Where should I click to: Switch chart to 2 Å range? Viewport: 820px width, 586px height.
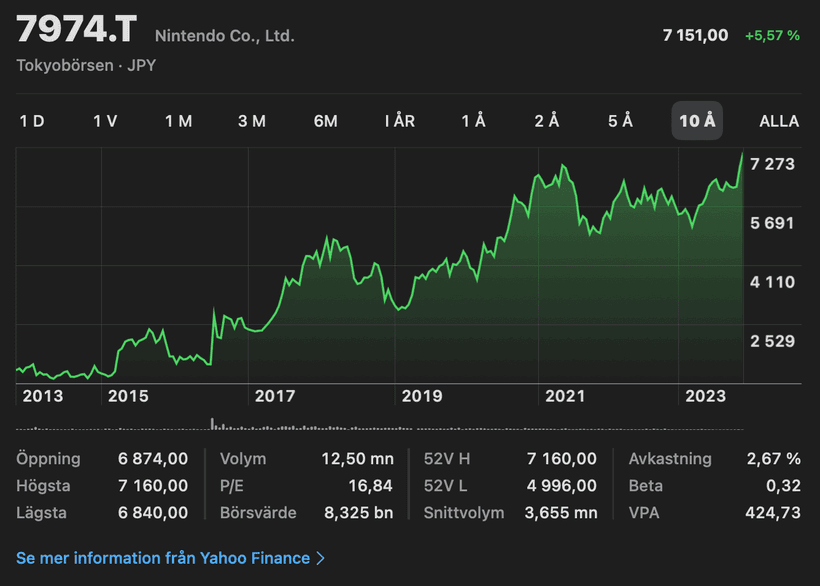coord(547,121)
